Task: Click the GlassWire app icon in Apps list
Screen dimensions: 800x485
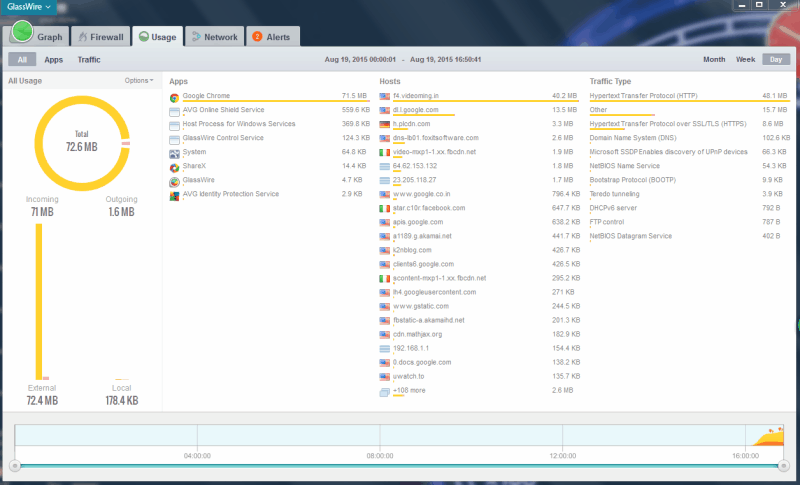Action: point(174,182)
